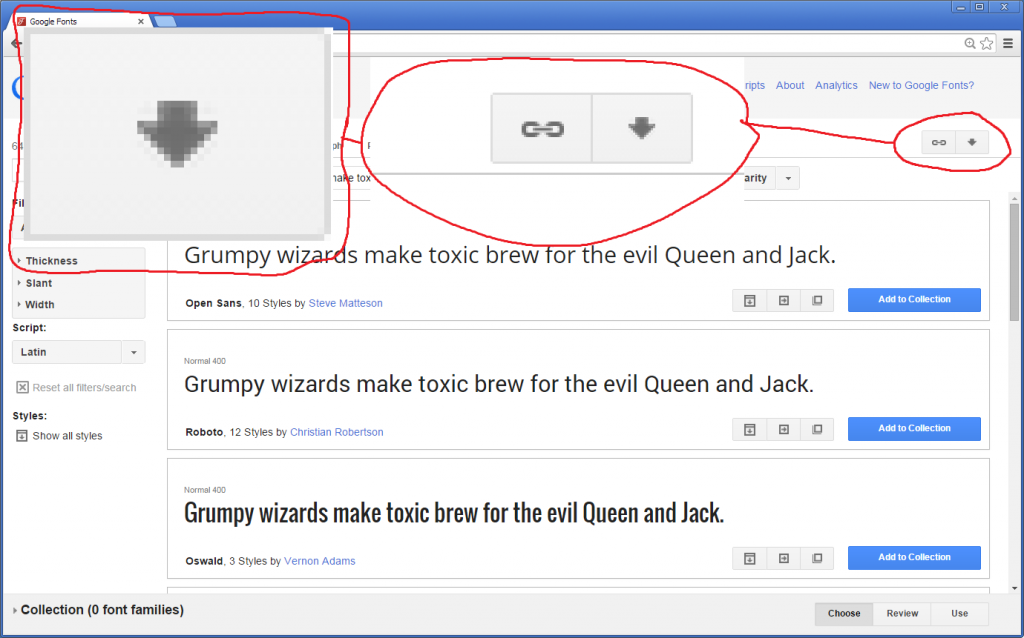Add Open Sans to Collection
The width and height of the screenshot is (1024, 638).
pos(914,300)
